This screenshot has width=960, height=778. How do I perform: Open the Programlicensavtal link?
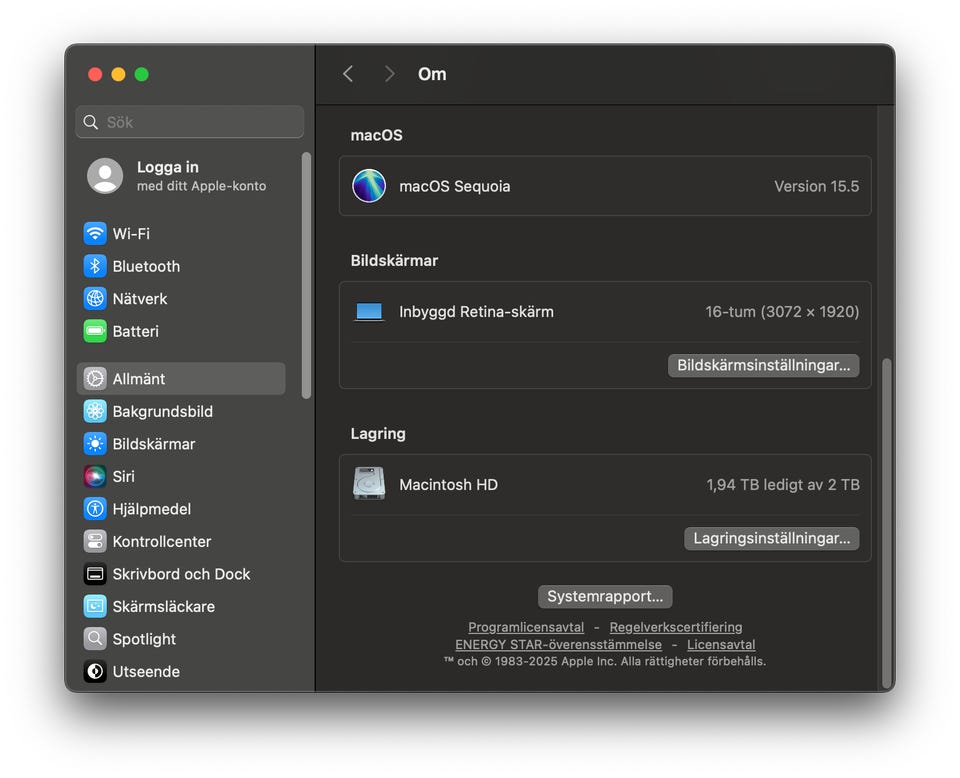tap(526, 627)
